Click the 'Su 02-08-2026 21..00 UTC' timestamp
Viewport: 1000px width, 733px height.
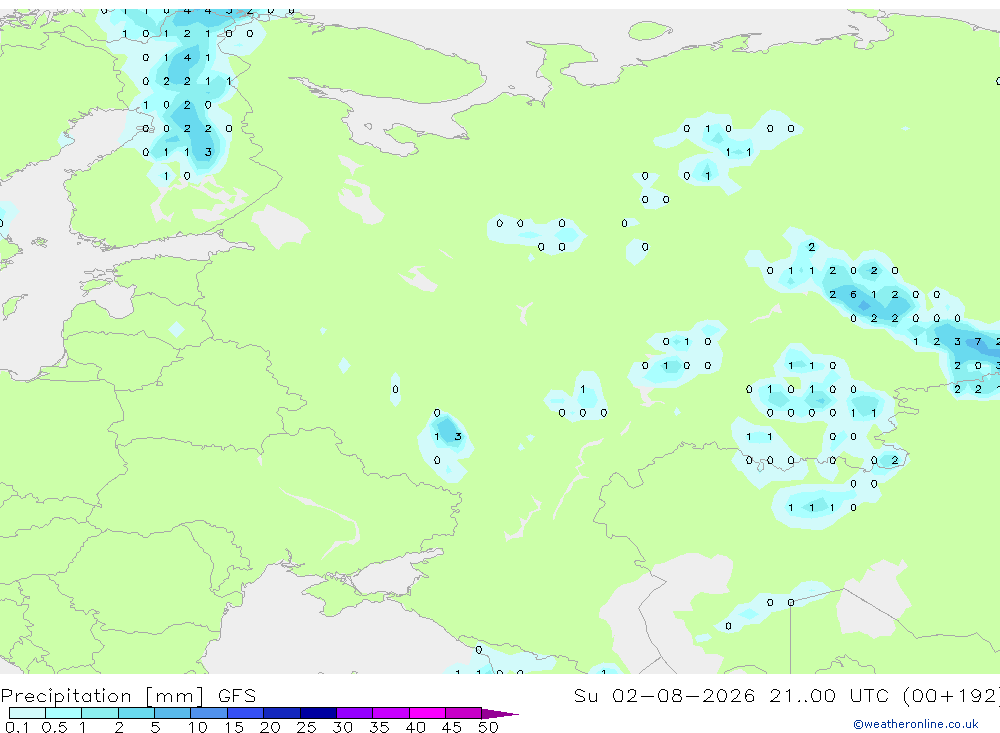pos(732,695)
